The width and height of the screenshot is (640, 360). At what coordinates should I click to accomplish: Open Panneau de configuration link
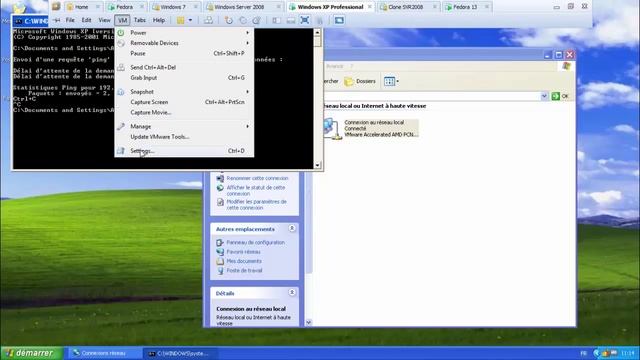256,242
